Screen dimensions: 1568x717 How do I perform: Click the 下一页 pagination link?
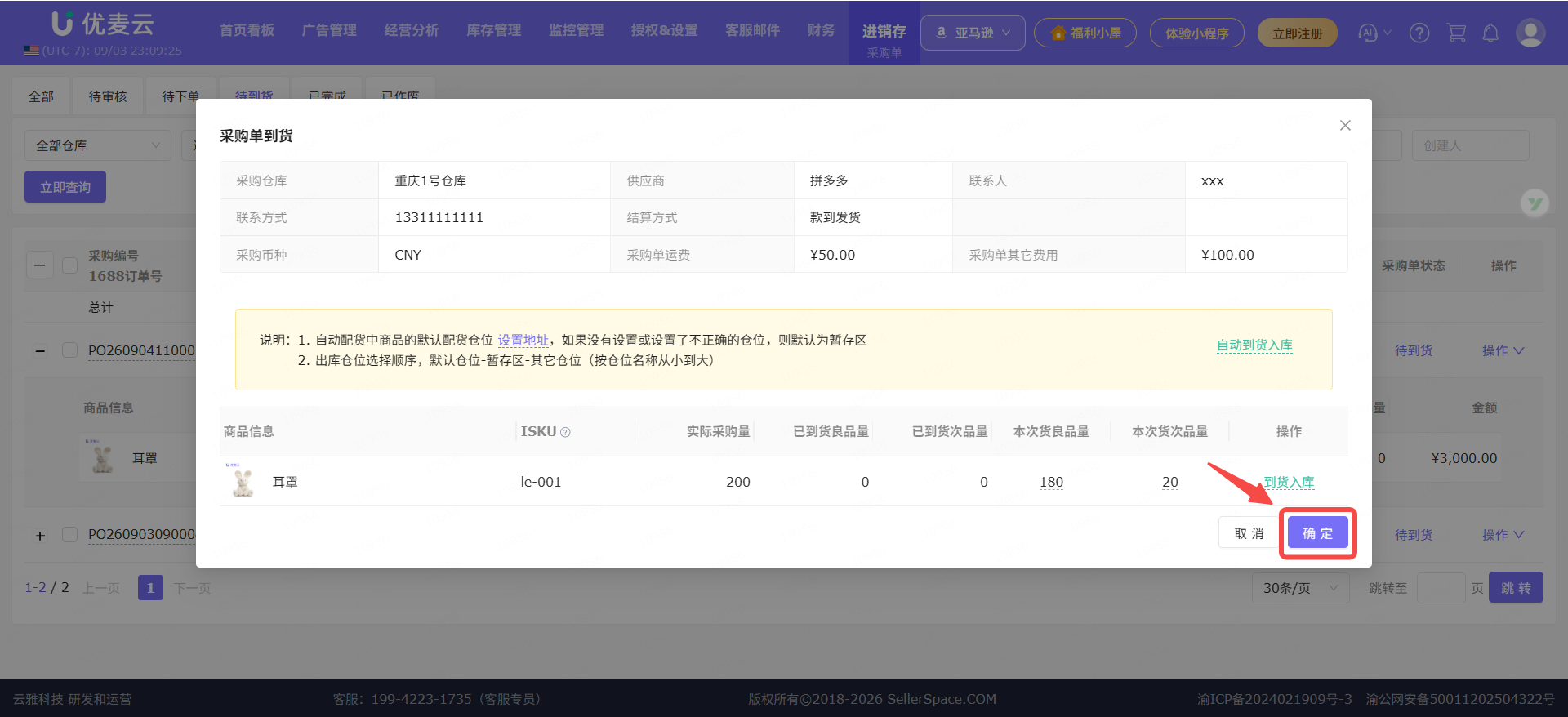pyautogui.click(x=193, y=588)
